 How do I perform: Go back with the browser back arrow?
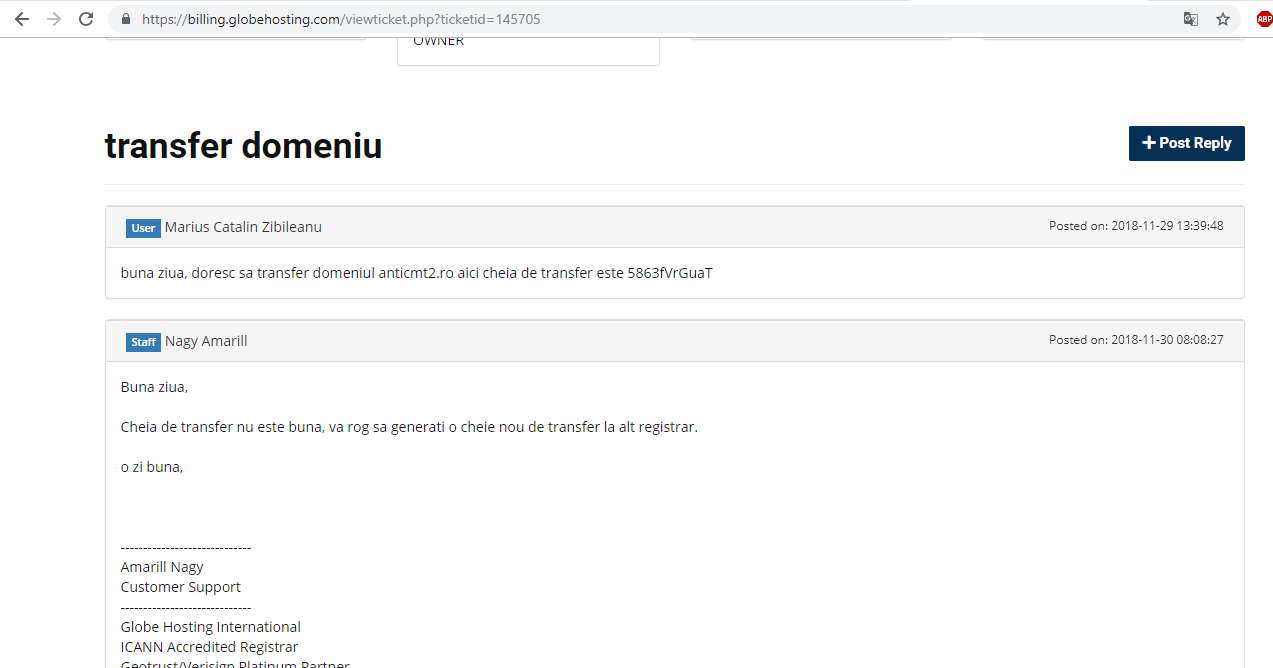(x=21, y=19)
